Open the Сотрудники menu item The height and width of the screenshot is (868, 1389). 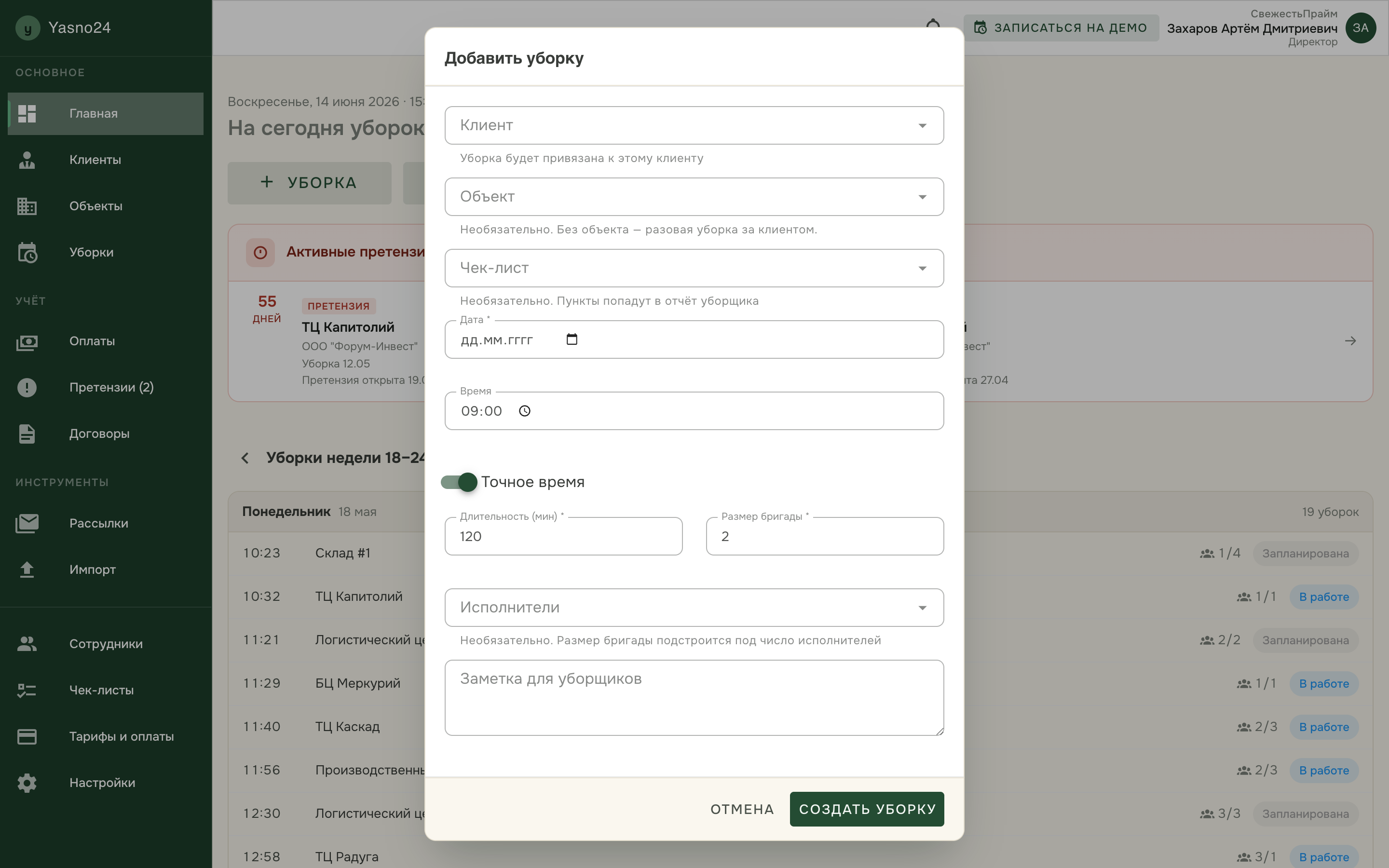click(106, 644)
